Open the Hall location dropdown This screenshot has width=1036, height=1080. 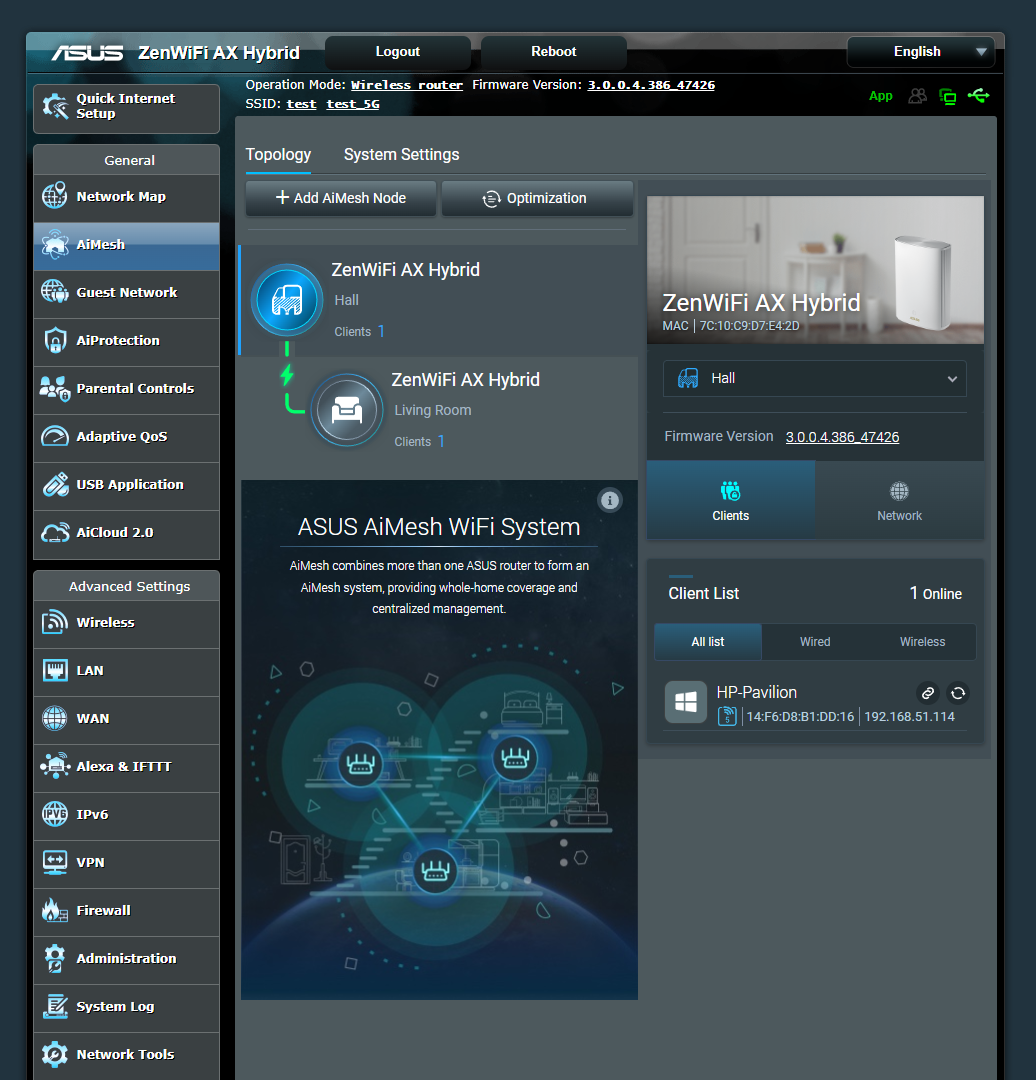coord(814,378)
